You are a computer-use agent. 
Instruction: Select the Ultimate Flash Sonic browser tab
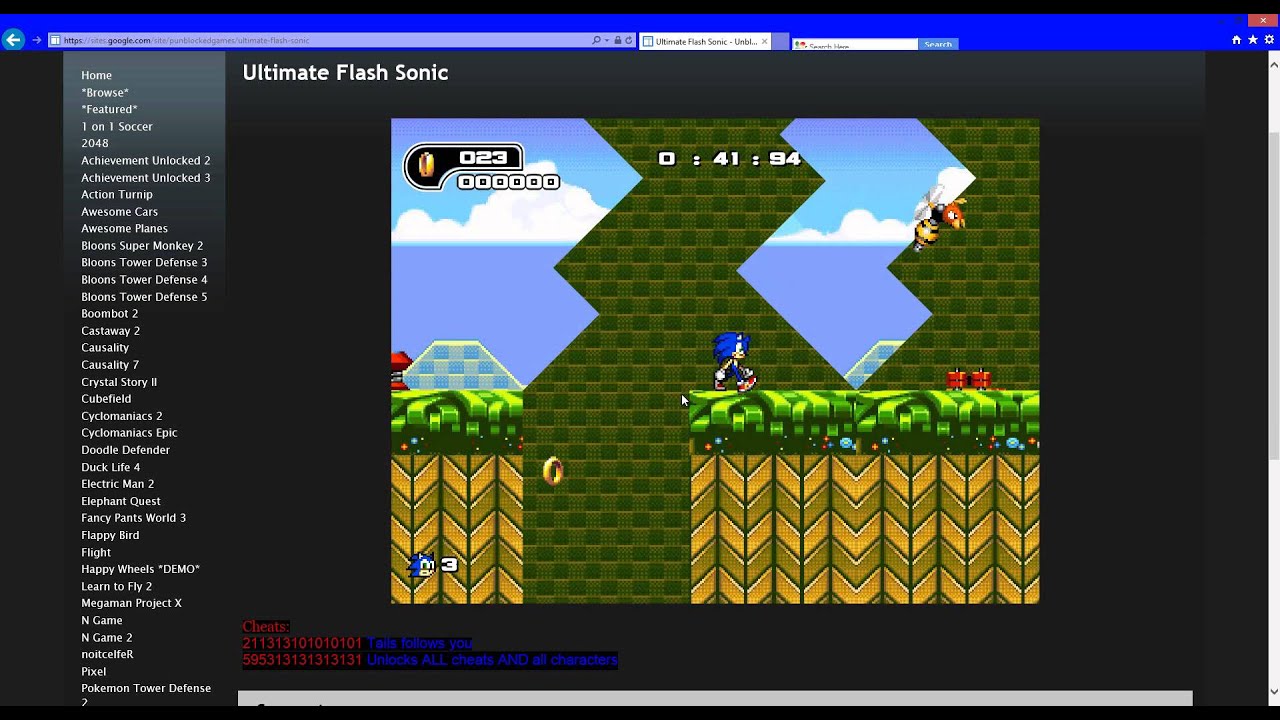coord(705,42)
